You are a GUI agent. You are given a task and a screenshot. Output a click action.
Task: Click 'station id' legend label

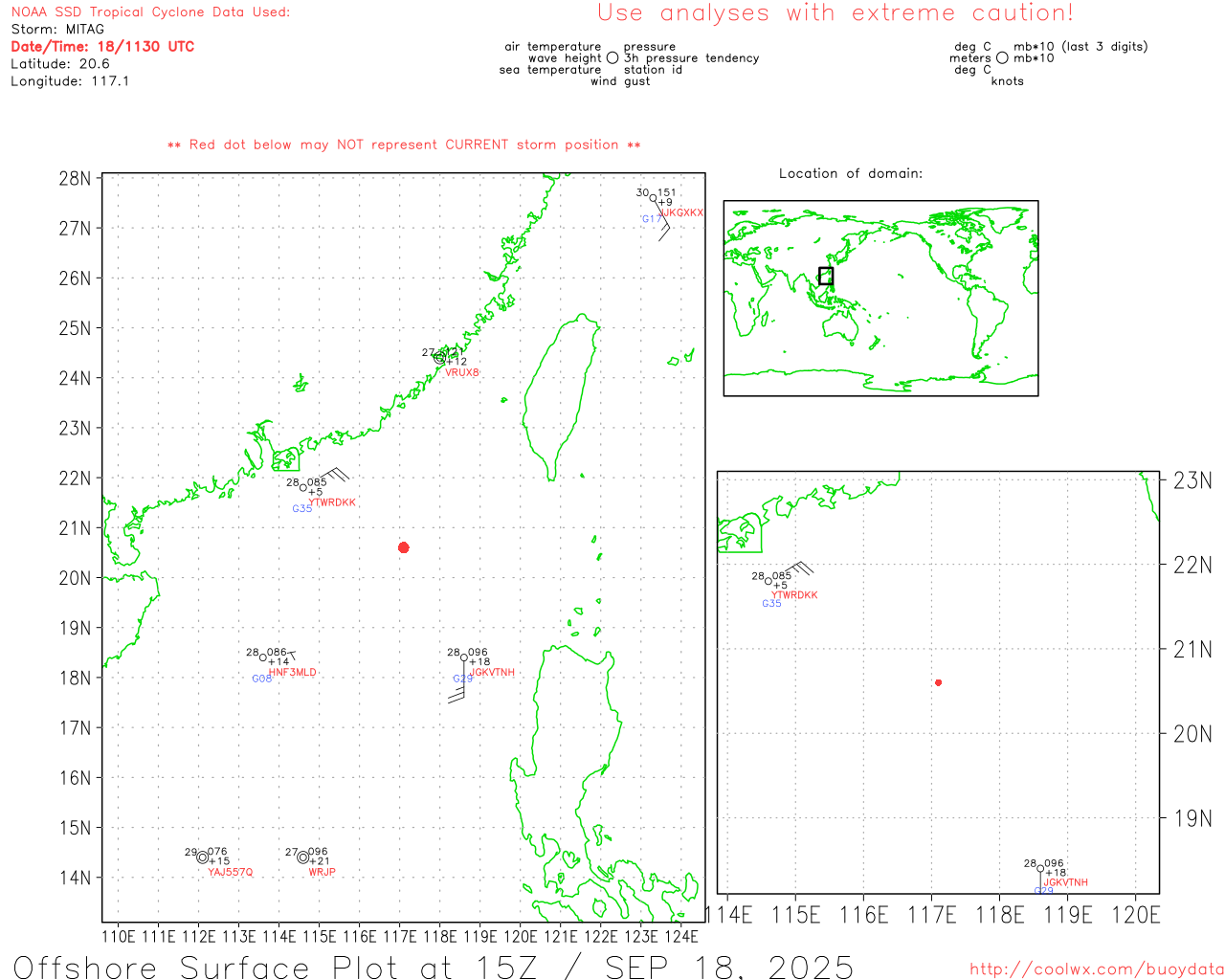(x=653, y=70)
